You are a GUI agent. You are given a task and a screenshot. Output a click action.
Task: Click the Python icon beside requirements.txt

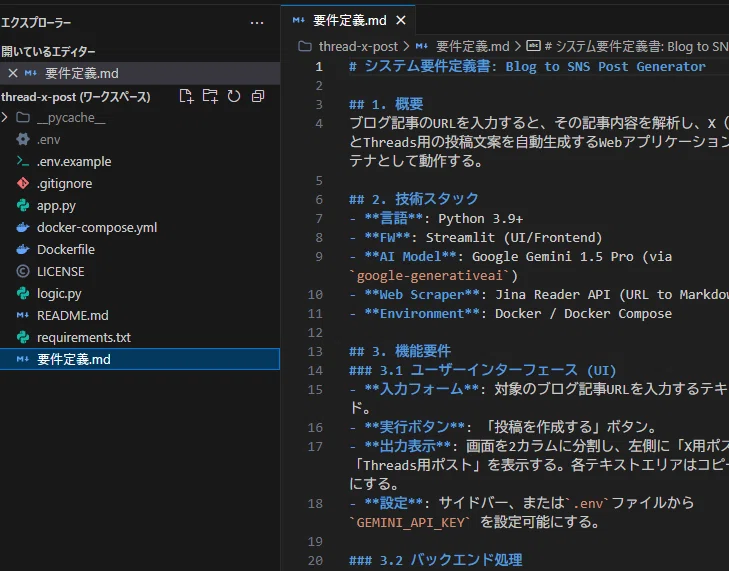(23, 338)
